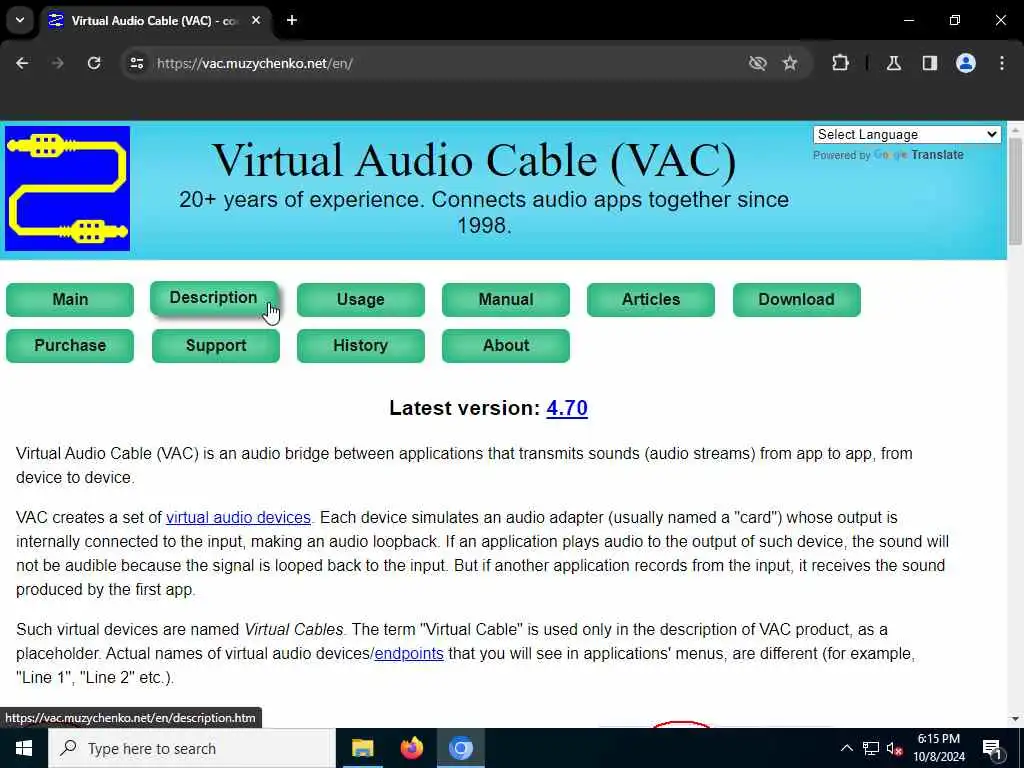View the History page
This screenshot has width=1024, height=768.
click(360, 345)
